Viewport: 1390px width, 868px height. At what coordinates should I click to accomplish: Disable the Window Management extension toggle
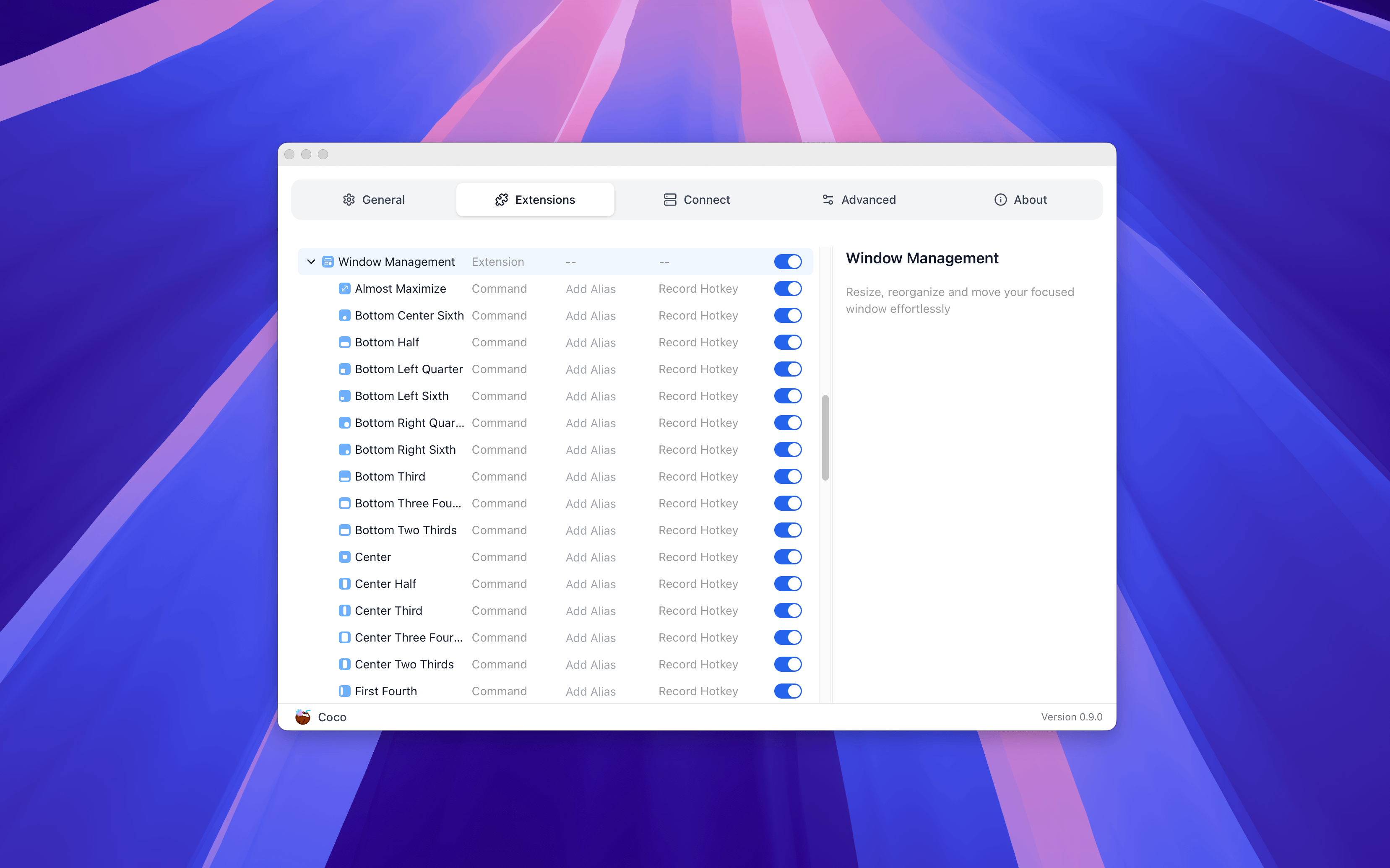click(x=787, y=262)
